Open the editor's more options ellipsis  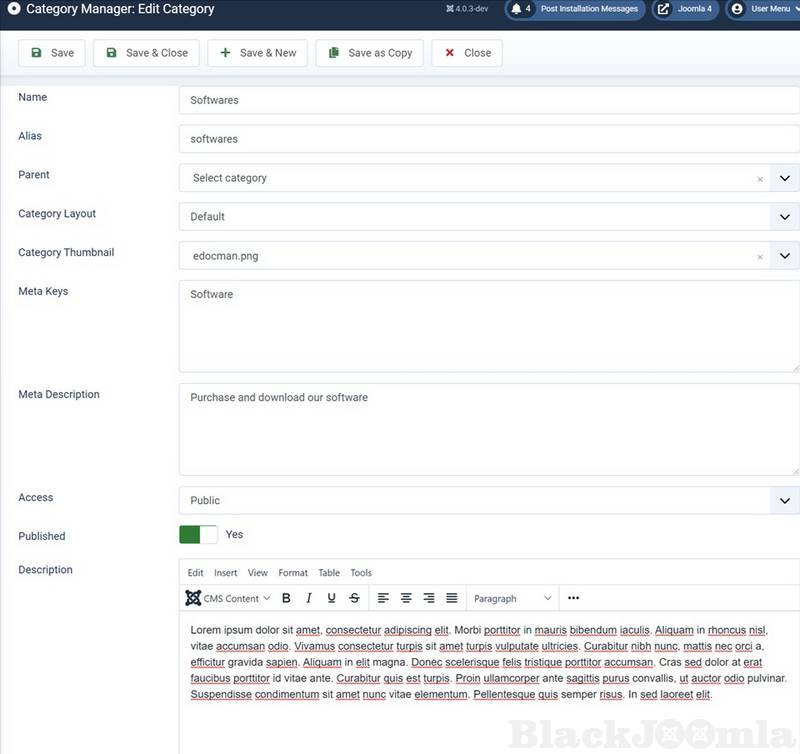click(573, 598)
